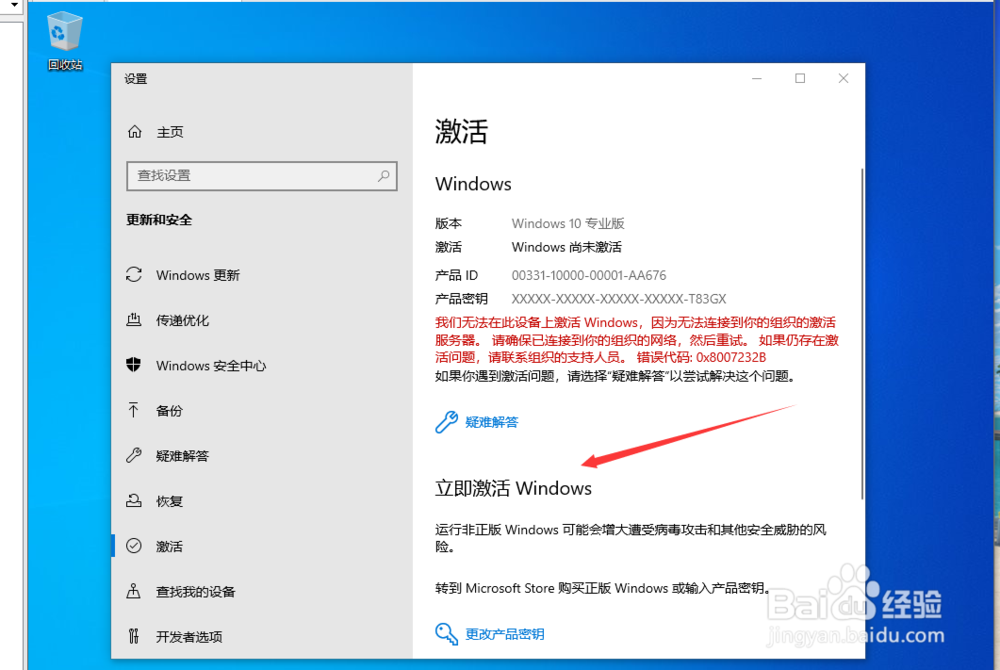Image resolution: width=1000 pixels, height=670 pixels.
Task: Click the blue wrench troubleshoot icon
Action: [x=446, y=422]
